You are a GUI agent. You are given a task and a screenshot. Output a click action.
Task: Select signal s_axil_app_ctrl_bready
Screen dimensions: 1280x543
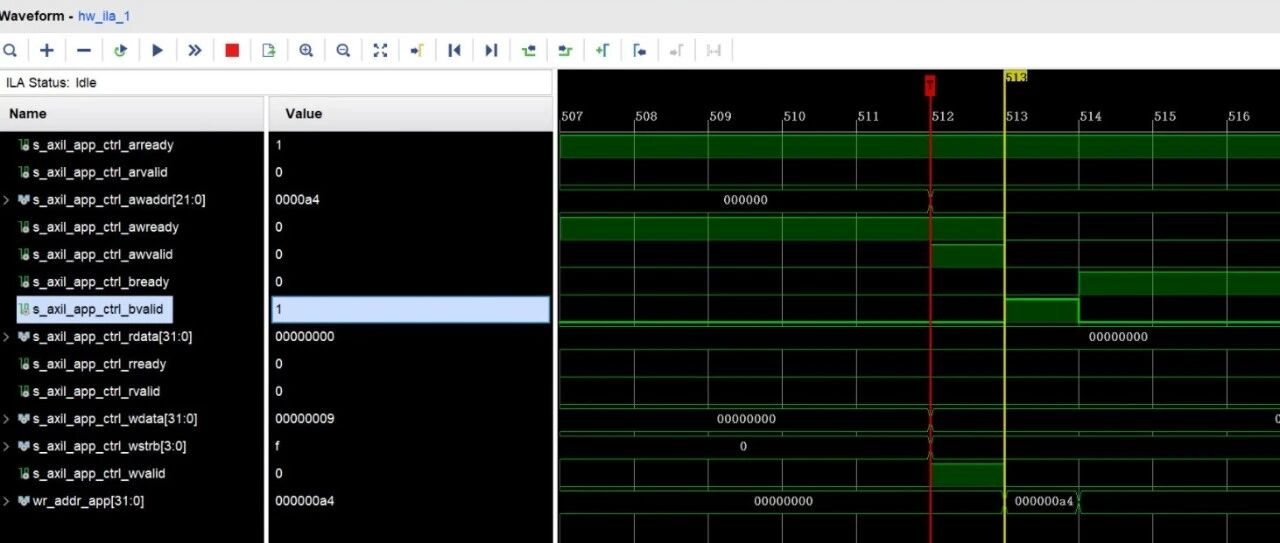click(x=101, y=282)
